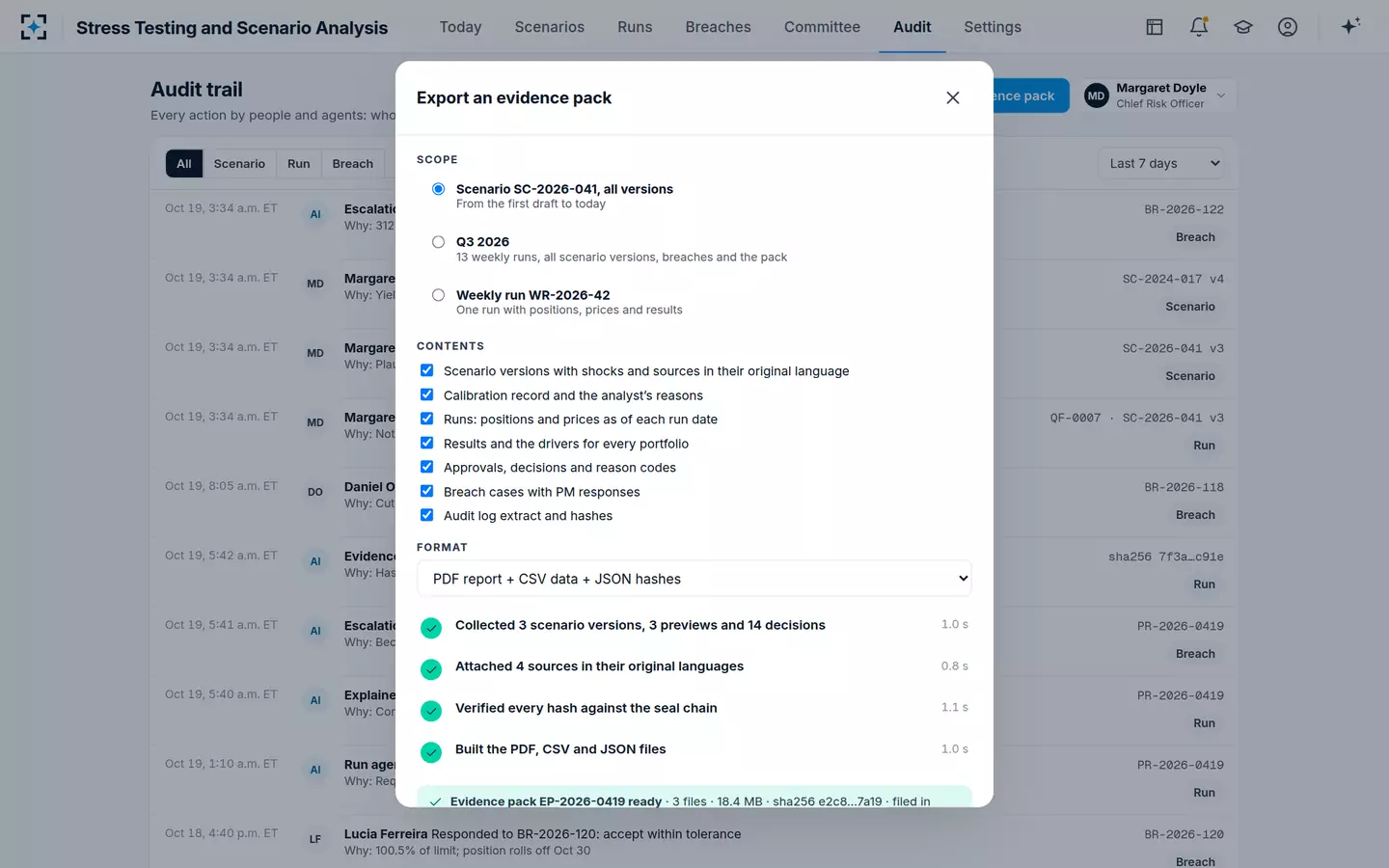This screenshot has height=868, width=1389.
Task: Click the DO avatar for Daniel
Action: pyautogui.click(x=315, y=492)
